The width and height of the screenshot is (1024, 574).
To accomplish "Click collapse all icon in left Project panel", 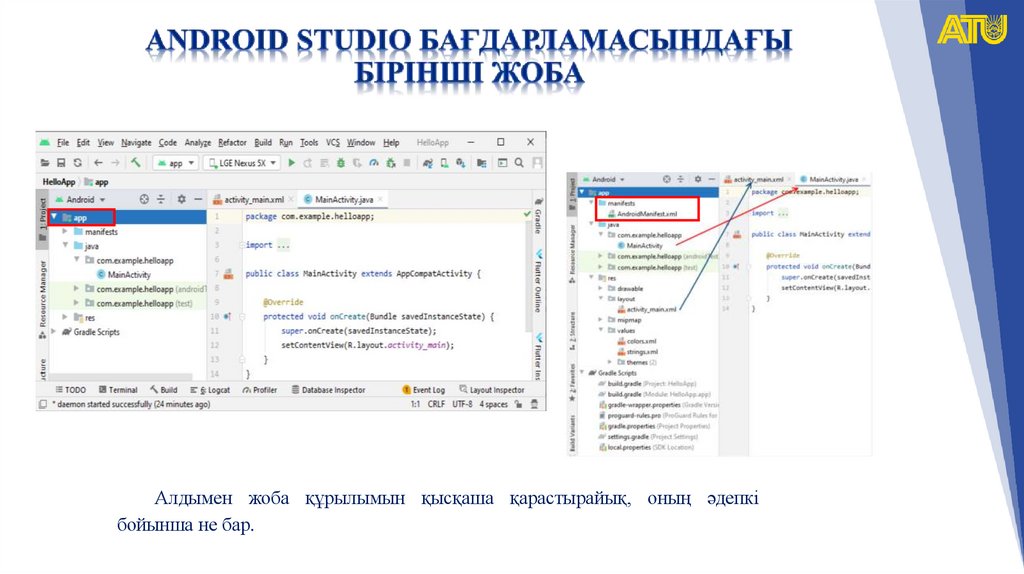I will pos(161,199).
